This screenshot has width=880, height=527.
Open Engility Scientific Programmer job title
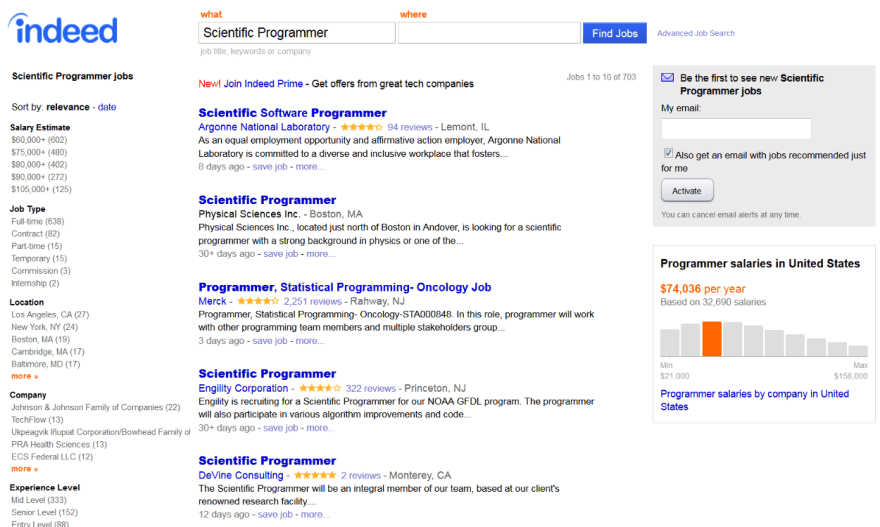pos(267,374)
